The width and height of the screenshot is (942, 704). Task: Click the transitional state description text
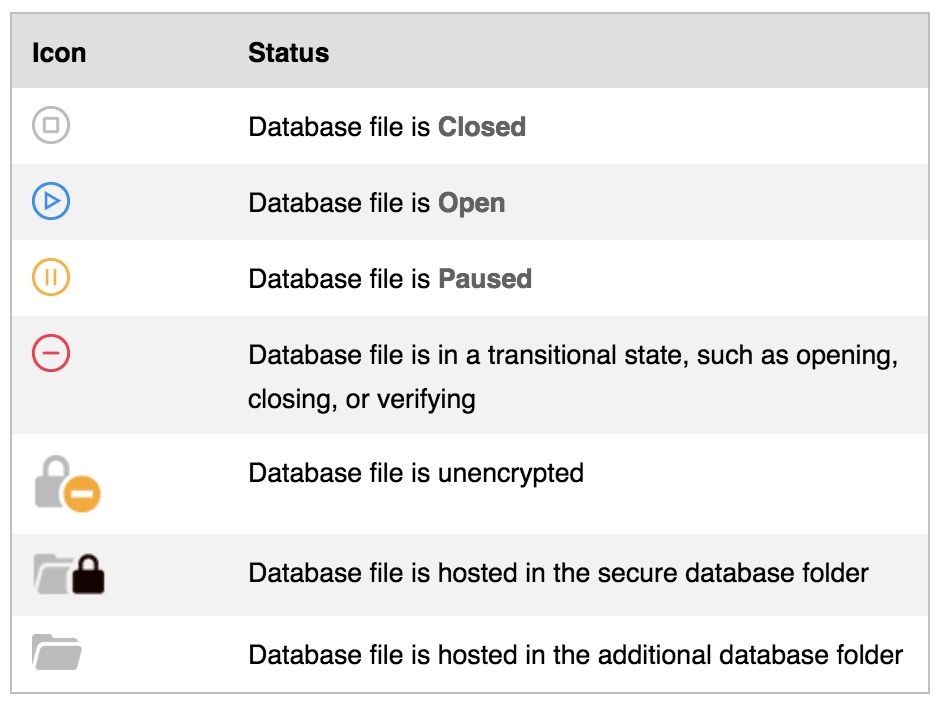pos(573,377)
